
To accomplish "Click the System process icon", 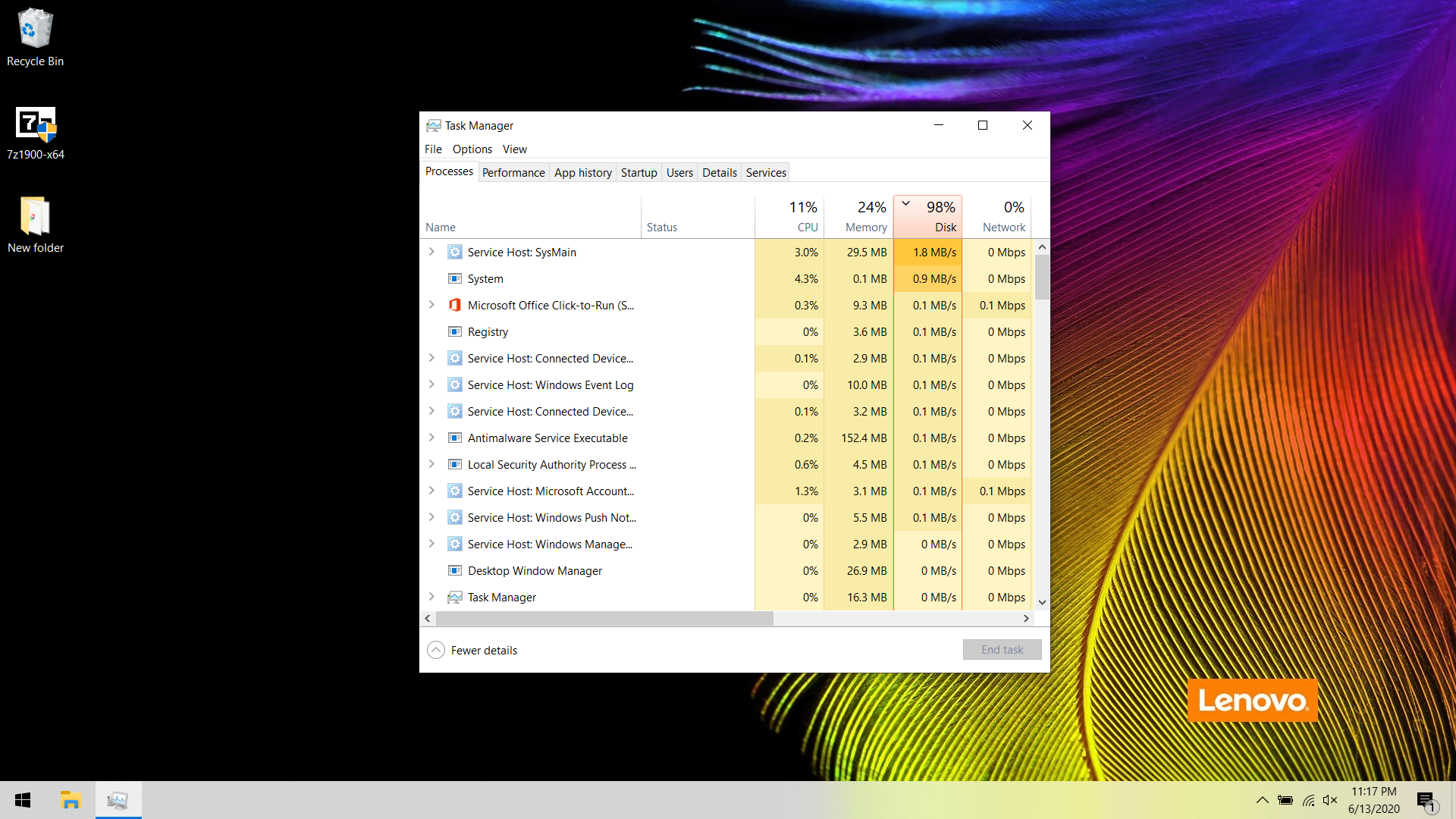I will tap(454, 279).
